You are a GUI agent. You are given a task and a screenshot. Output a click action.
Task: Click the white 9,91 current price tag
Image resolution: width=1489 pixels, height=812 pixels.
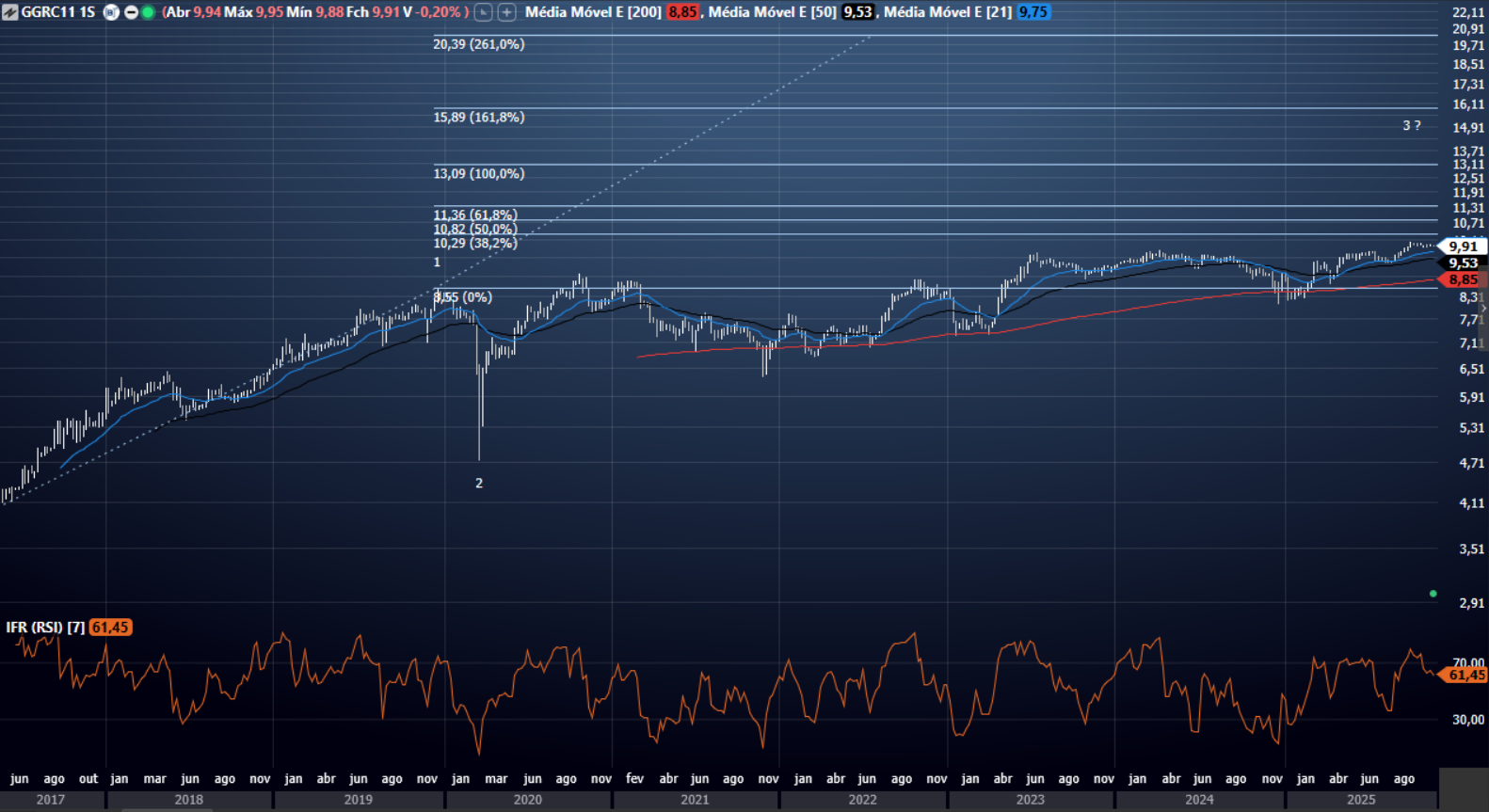[x=1462, y=247]
